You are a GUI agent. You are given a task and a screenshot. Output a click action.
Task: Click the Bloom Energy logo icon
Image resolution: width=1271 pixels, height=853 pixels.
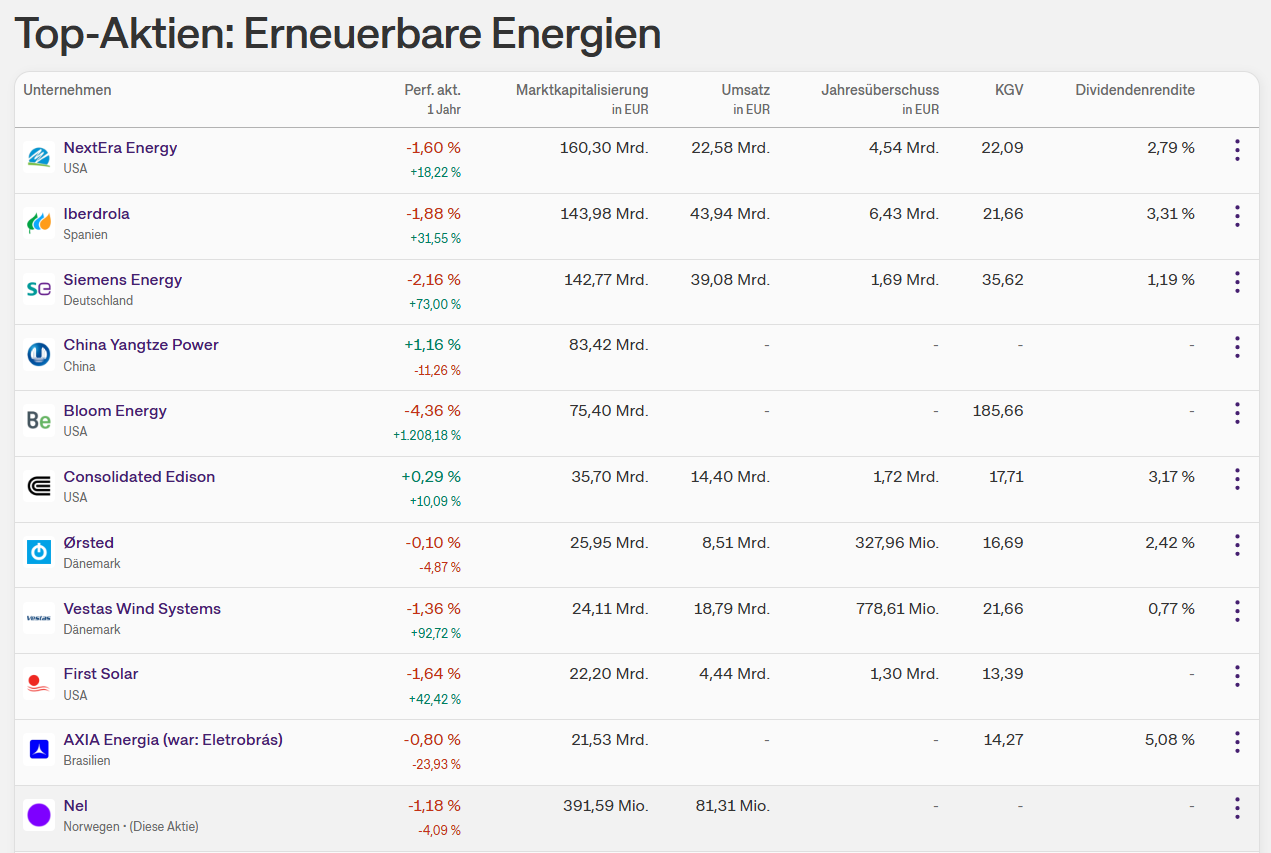coord(39,420)
